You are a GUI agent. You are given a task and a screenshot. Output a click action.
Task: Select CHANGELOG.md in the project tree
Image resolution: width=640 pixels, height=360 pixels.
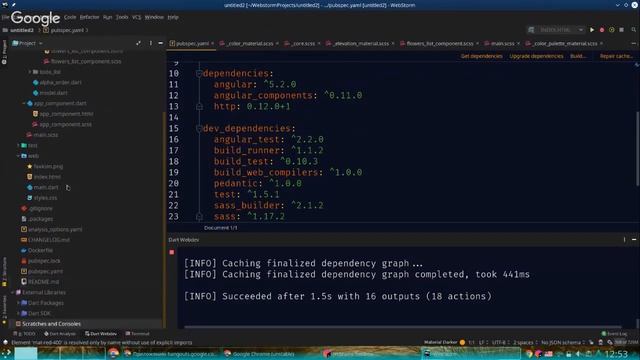pos(49,240)
